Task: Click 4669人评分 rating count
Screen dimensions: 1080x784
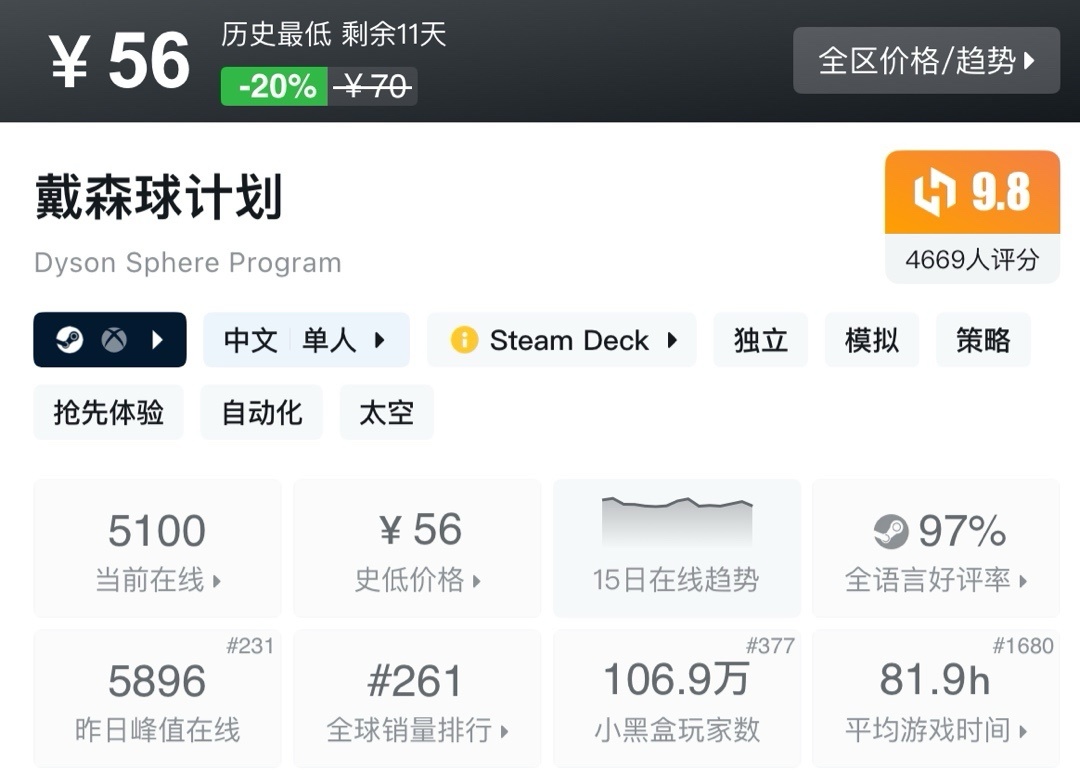Action: click(973, 260)
